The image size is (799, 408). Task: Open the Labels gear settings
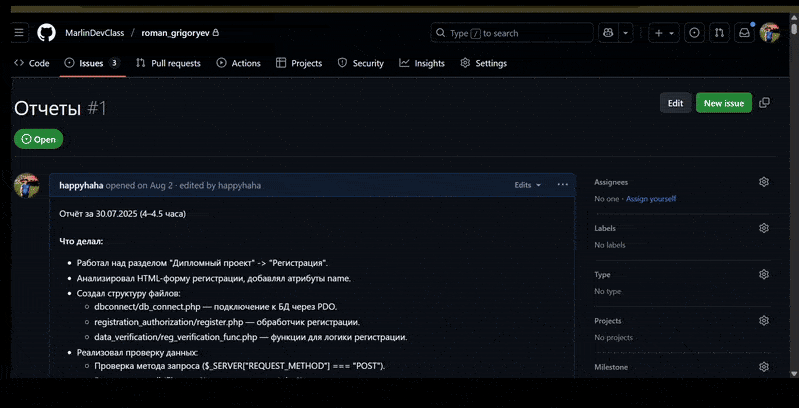764,228
